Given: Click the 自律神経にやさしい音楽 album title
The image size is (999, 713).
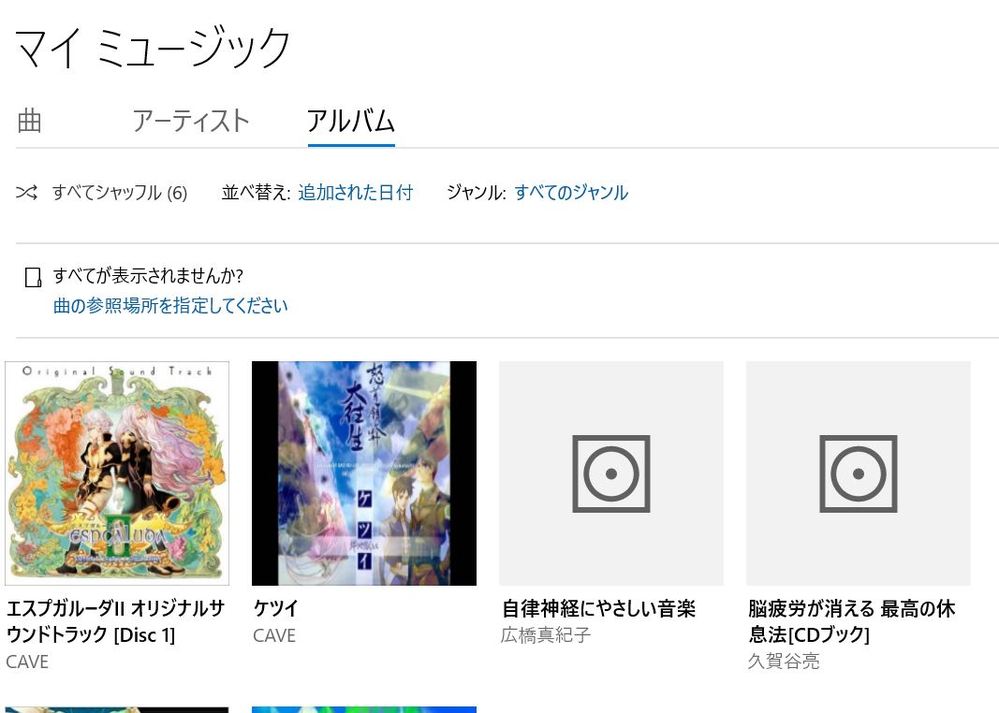Looking at the screenshot, I should coord(598,608).
